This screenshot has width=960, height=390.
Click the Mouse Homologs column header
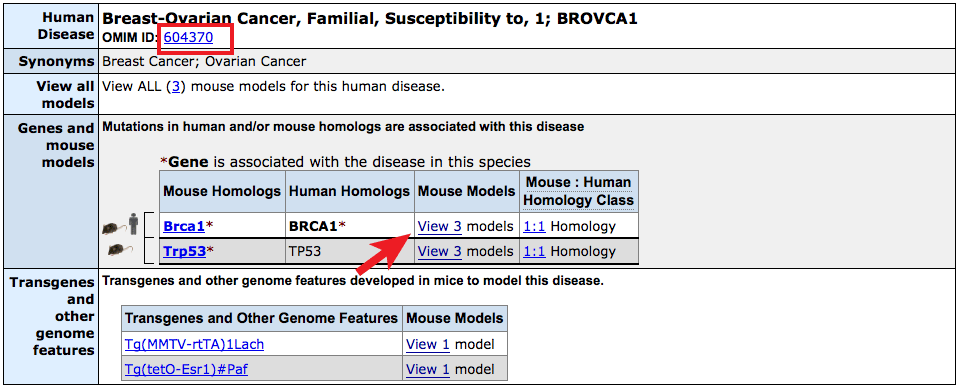coord(222,191)
